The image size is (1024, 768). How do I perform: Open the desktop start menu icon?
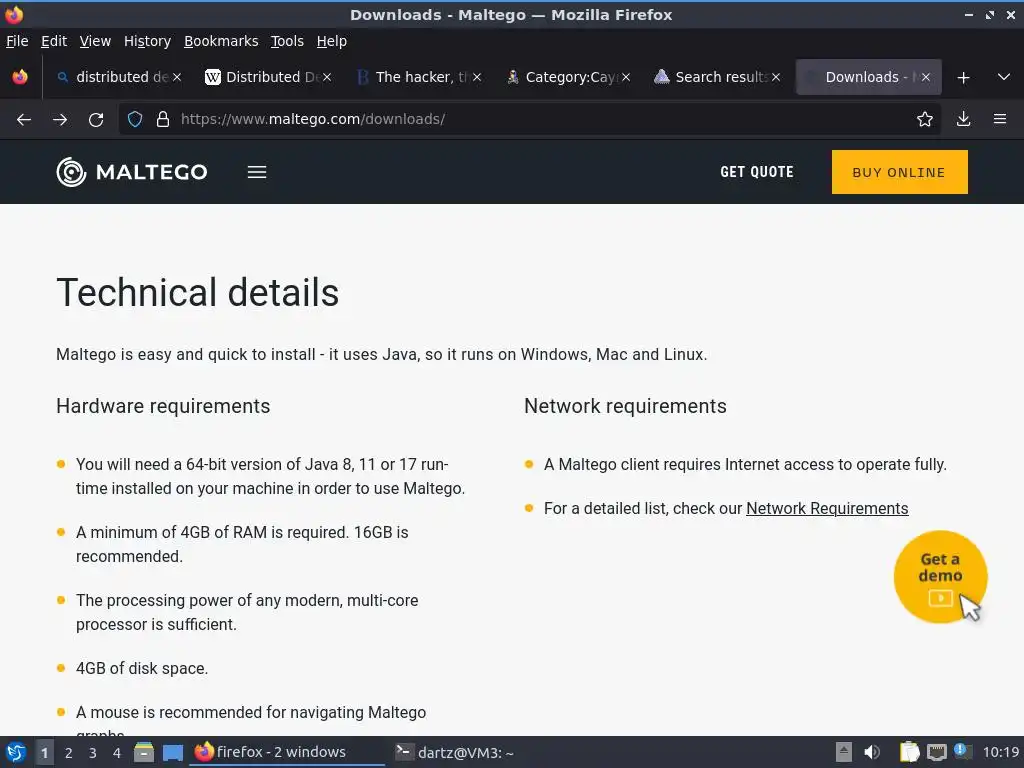tap(16, 752)
